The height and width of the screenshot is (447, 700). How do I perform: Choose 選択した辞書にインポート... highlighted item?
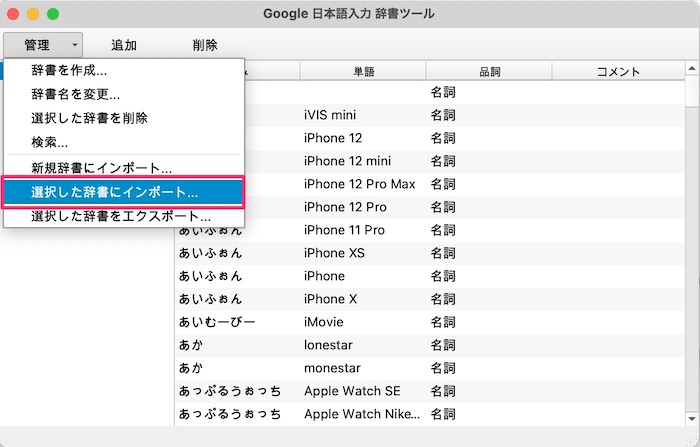123,192
